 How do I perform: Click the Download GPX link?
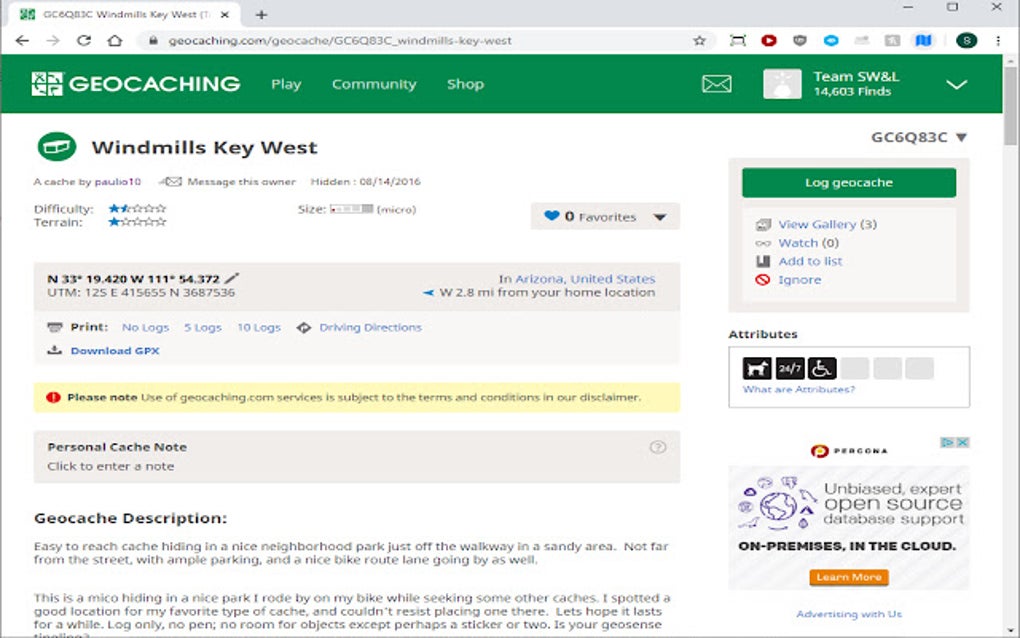pos(115,351)
